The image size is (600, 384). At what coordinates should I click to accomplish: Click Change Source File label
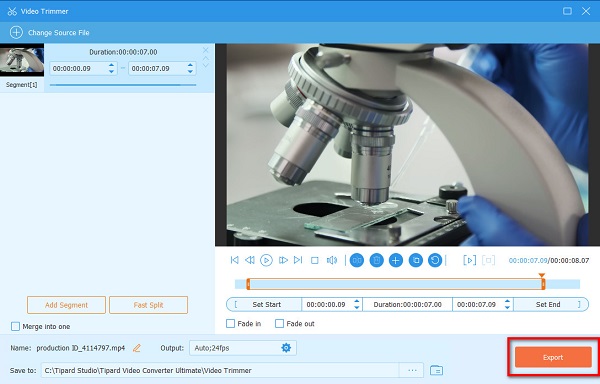[x=59, y=33]
